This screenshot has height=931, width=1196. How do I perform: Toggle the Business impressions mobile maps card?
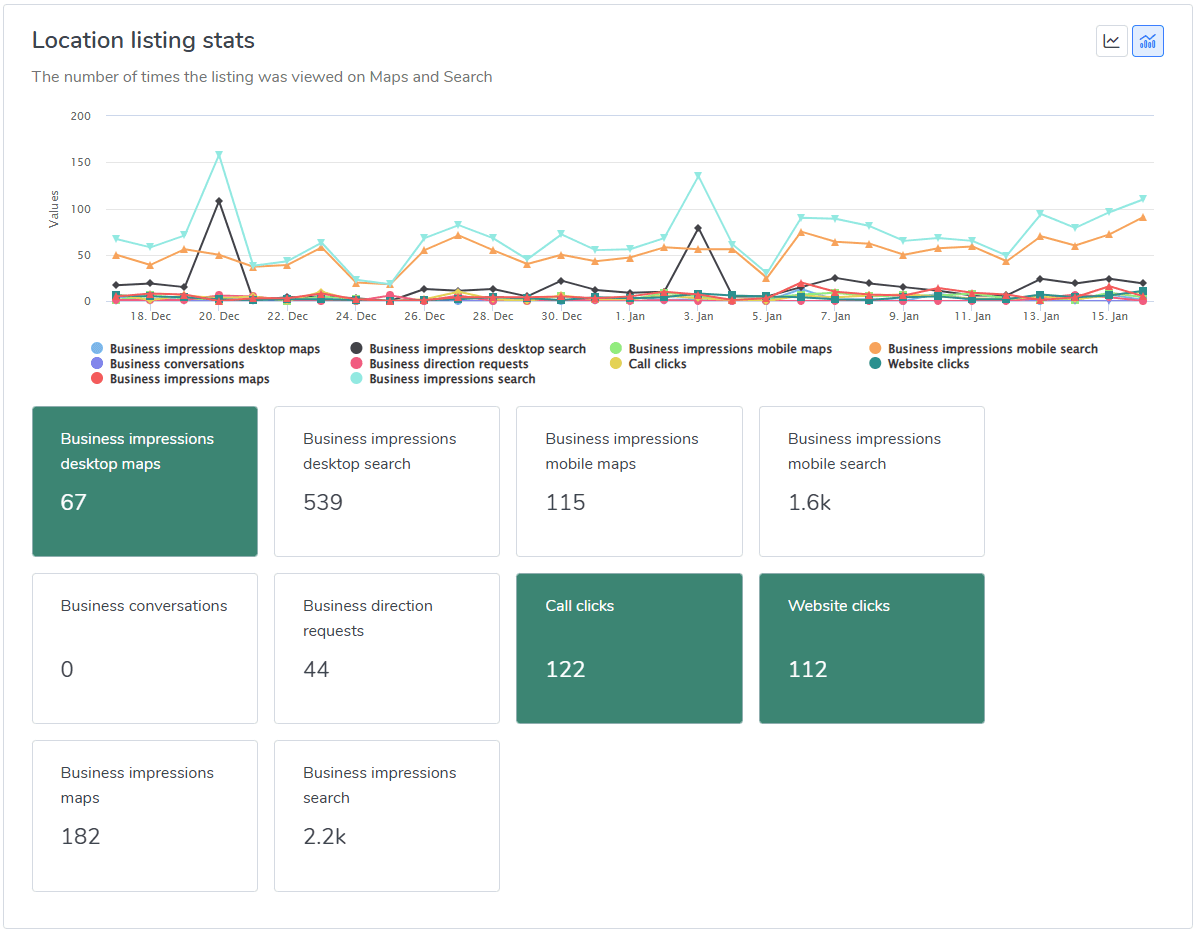(x=629, y=481)
